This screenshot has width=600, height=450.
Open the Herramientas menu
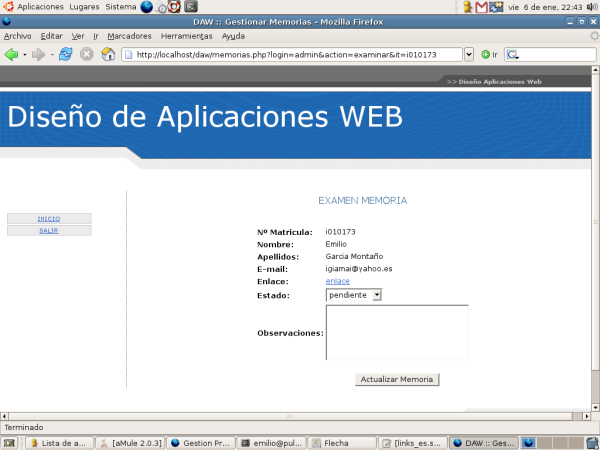186,35
